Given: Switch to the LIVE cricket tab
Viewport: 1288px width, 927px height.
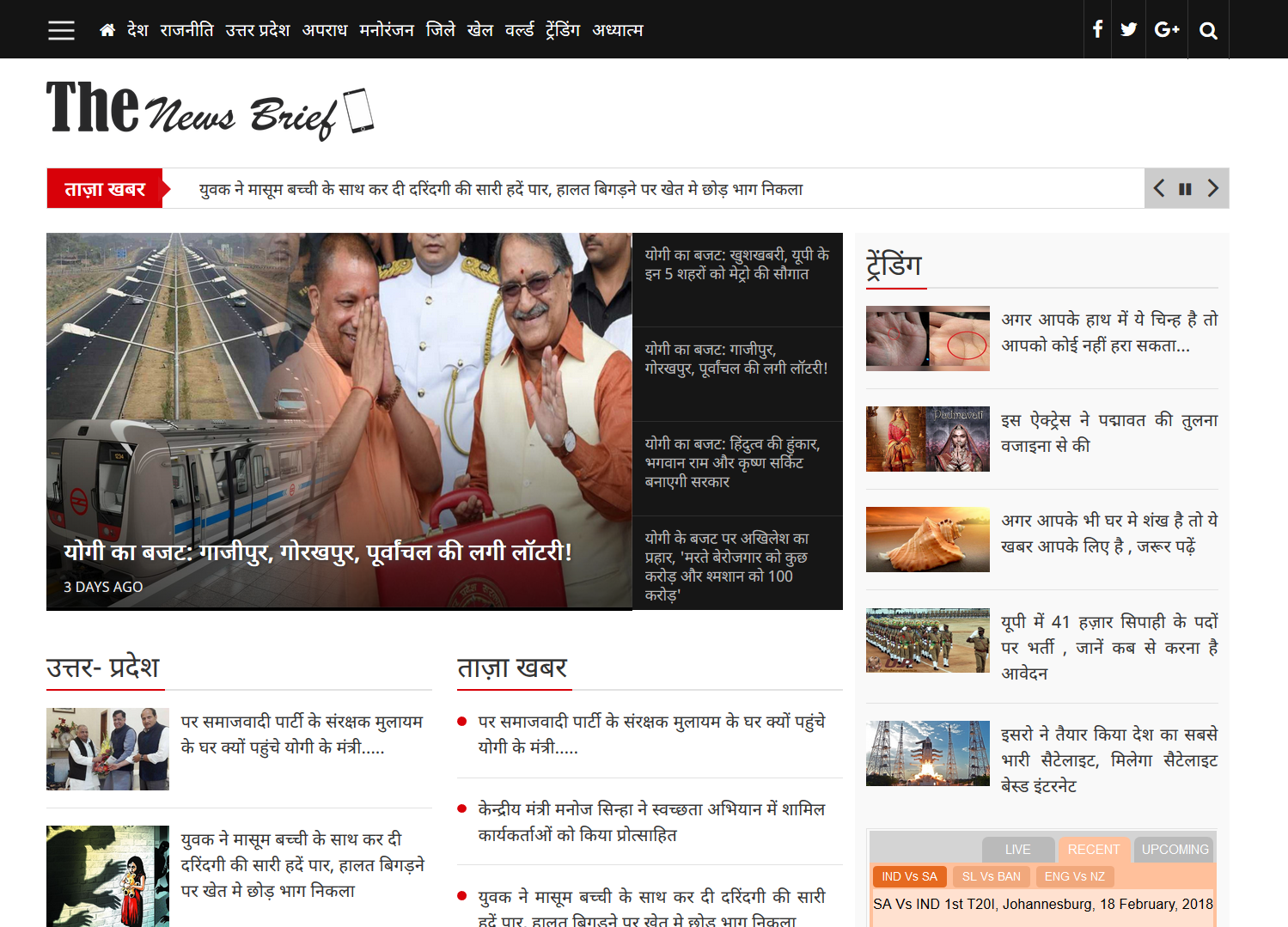Looking at the screenshot, I should [1017, 849].
